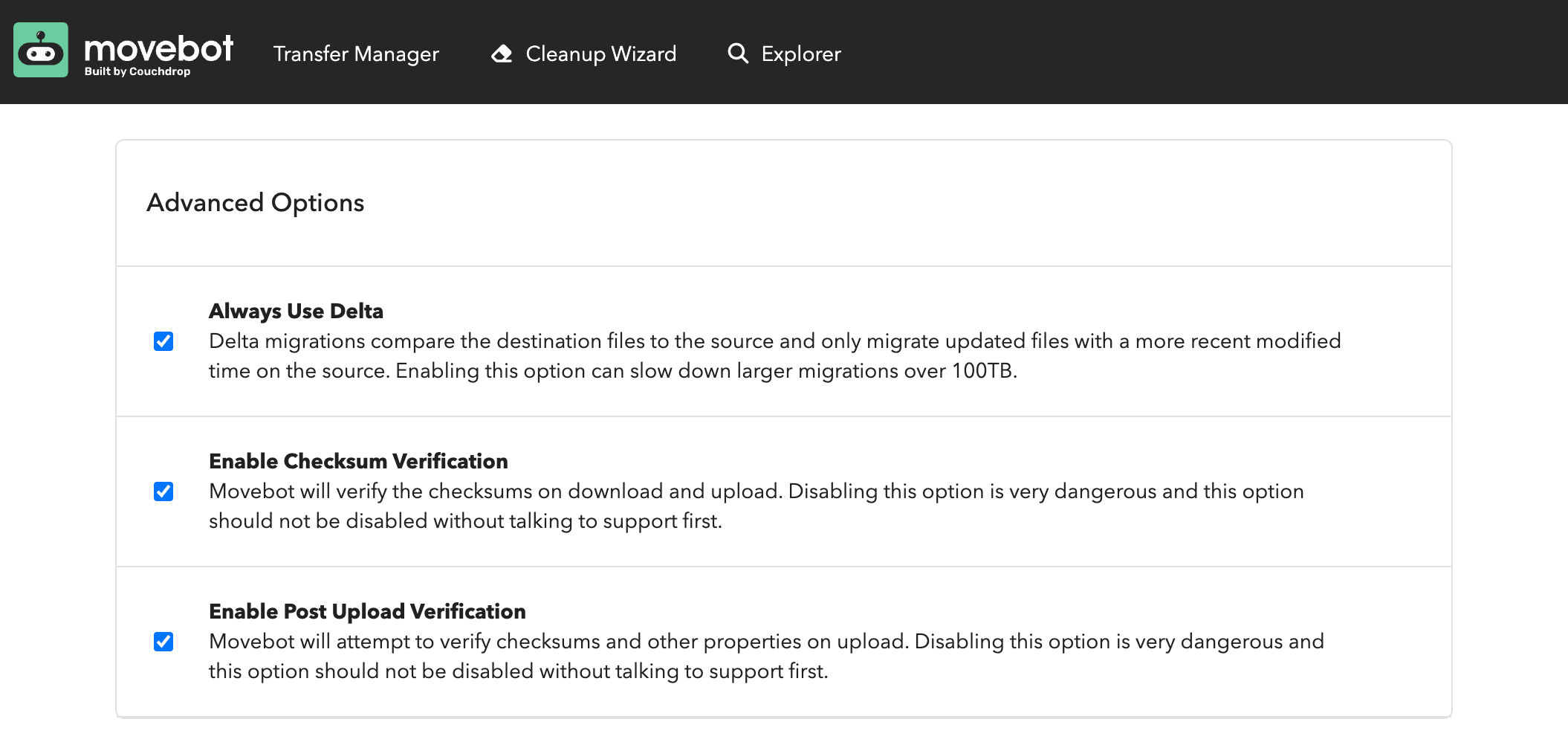Click the Enable Checksum Verification title
This screenshot has height=745, width=1568.
pyautogui.click(x=358, y=462)
